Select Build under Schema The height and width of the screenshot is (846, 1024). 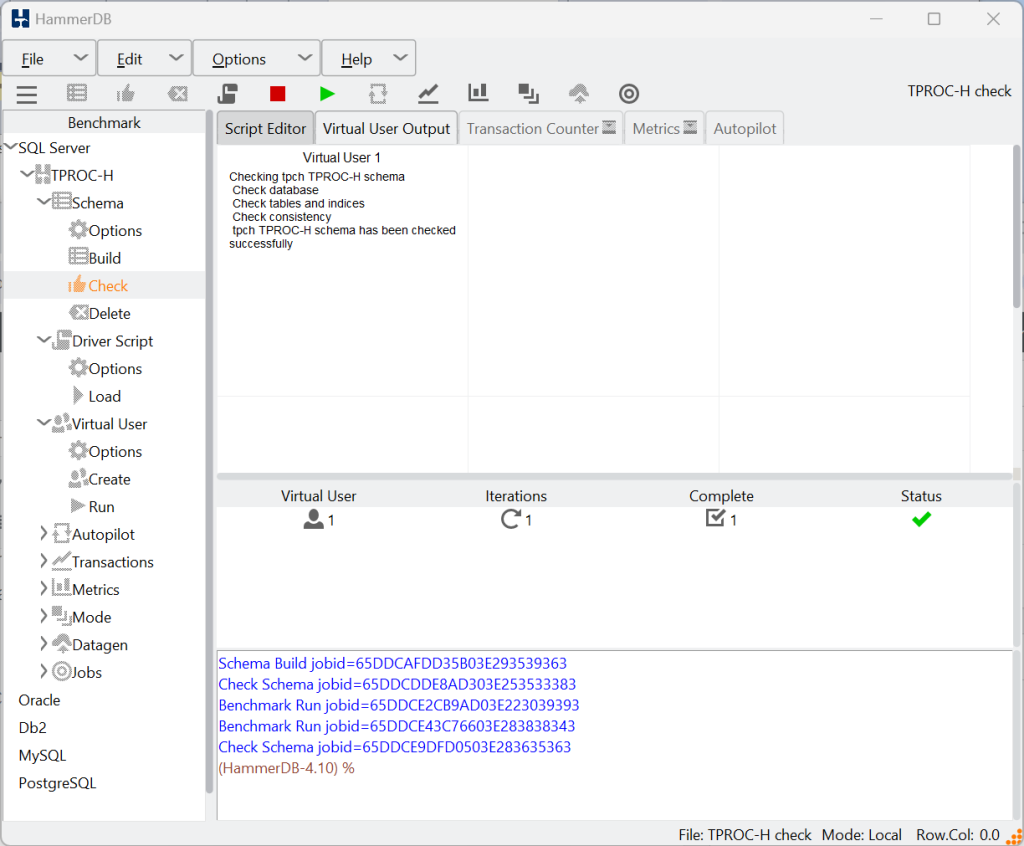pos(95,258)
